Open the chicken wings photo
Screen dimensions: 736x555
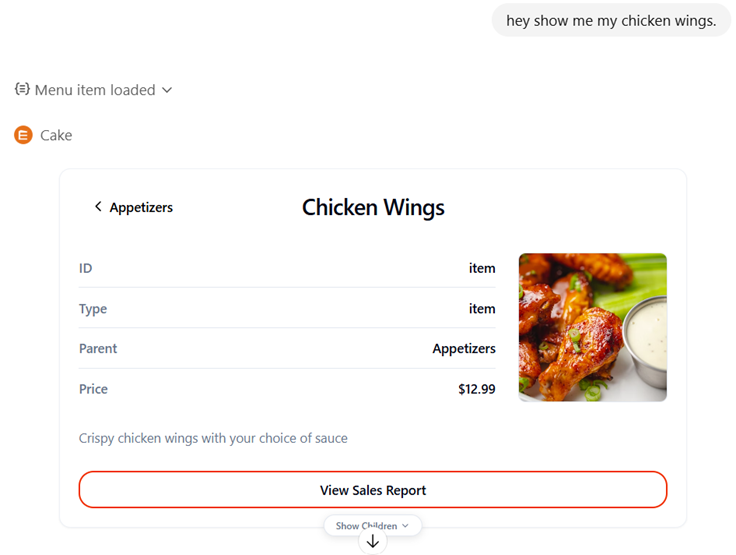pyautogui.click(x=592, y=327)
